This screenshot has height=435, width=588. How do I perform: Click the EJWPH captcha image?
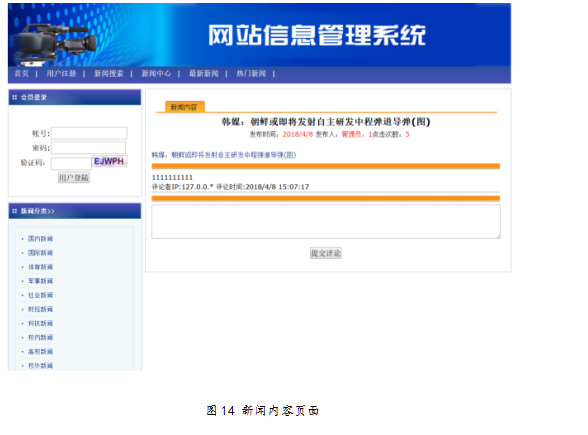(x=109, y=161)
